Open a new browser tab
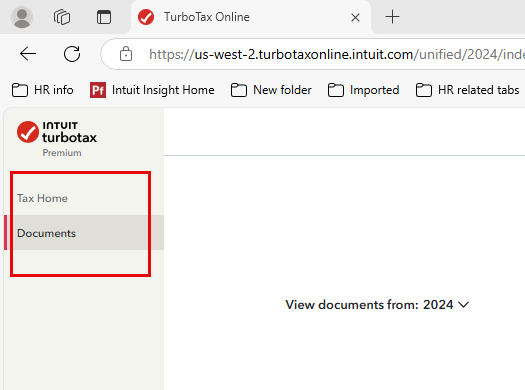 point(392,17)
